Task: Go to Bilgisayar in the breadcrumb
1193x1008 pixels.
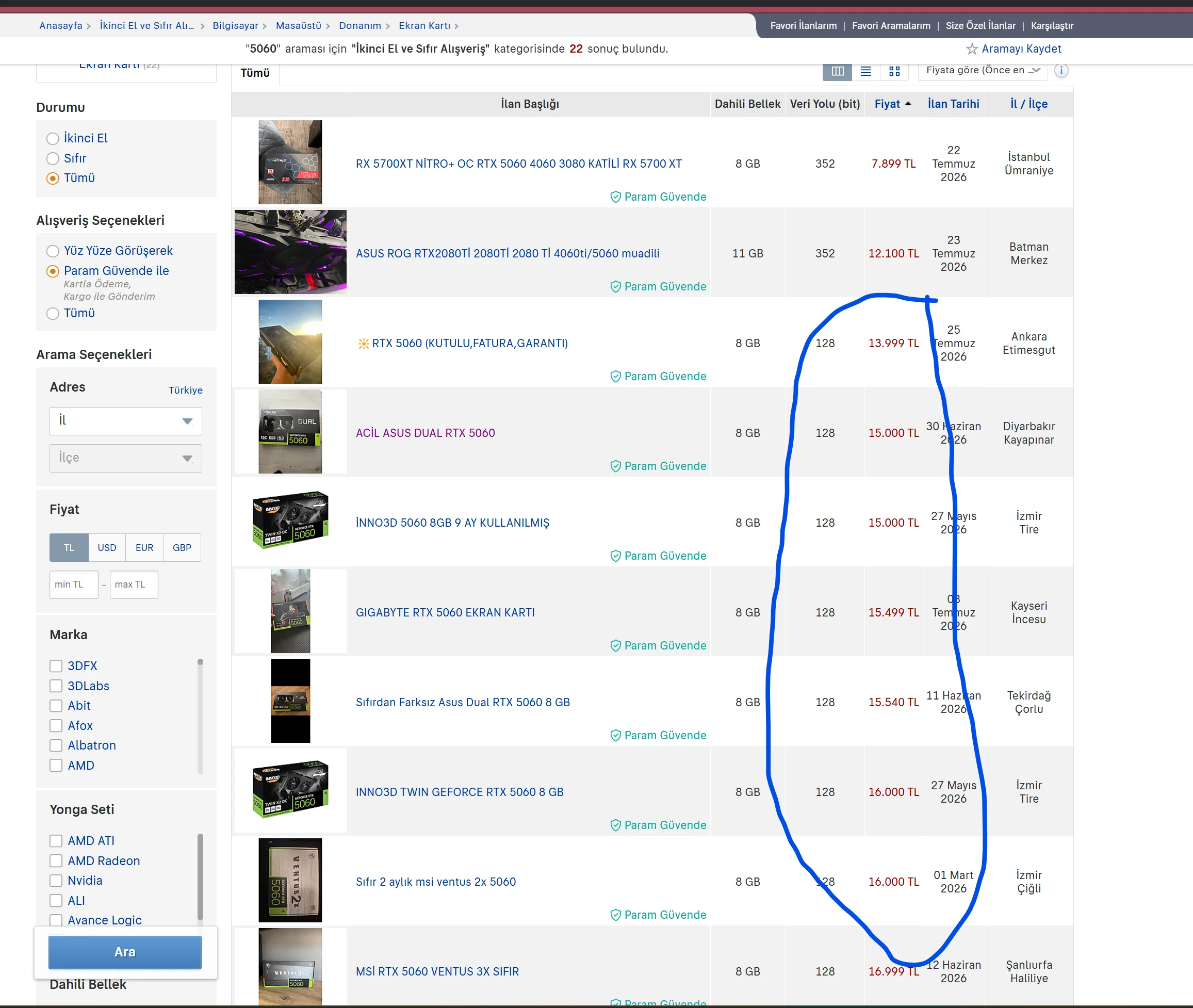Action: [235, 26]
